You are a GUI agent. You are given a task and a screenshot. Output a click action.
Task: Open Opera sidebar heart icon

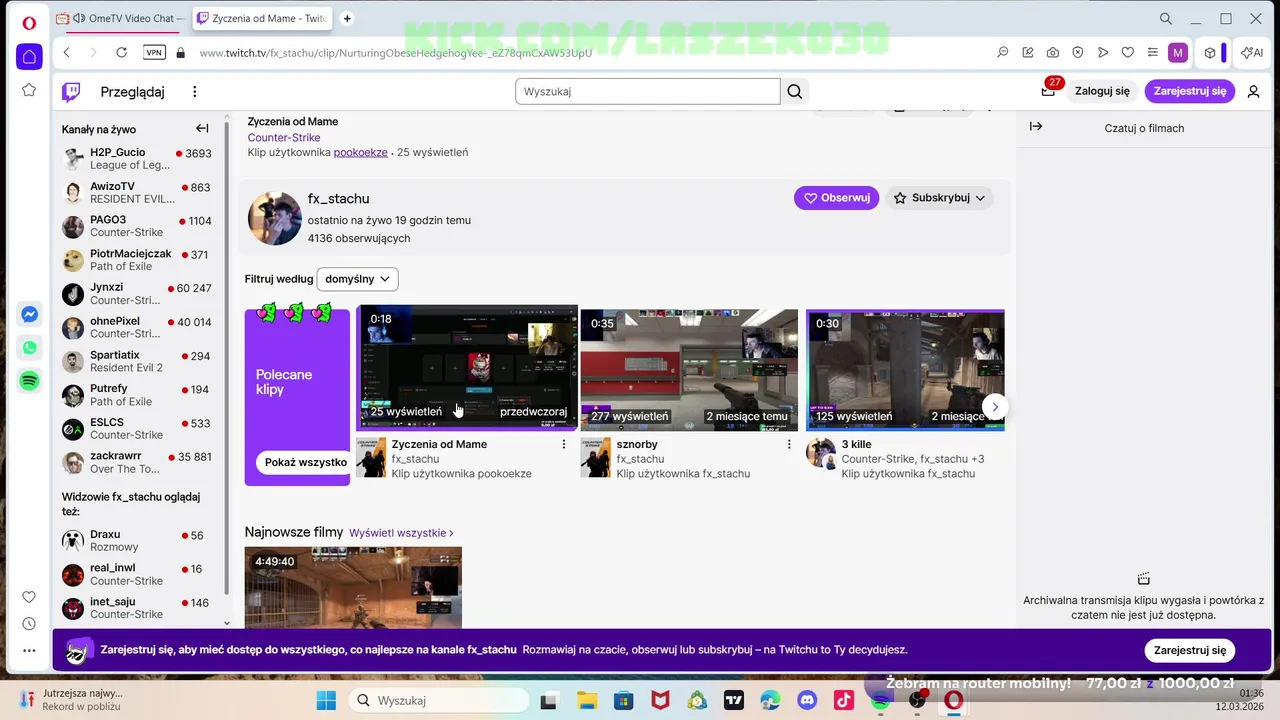click(29, 597)
